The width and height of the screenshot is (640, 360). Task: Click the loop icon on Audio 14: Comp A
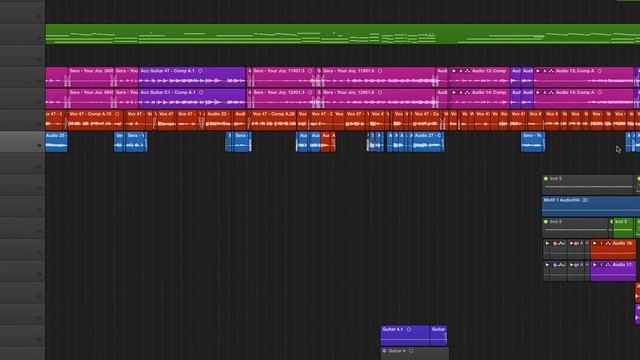600,93
